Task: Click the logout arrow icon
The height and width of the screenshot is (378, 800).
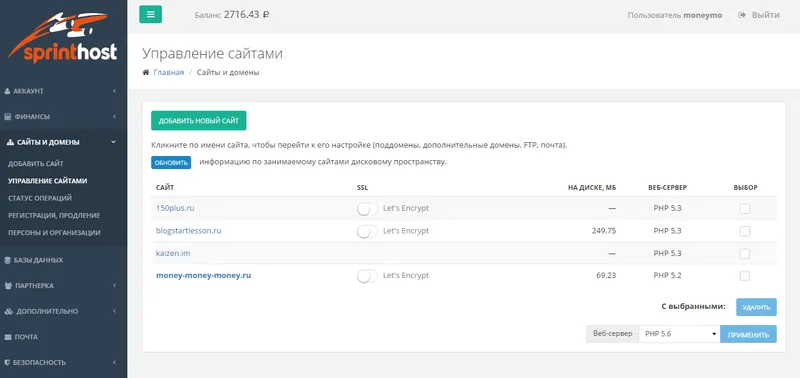Action: point(742,15)
